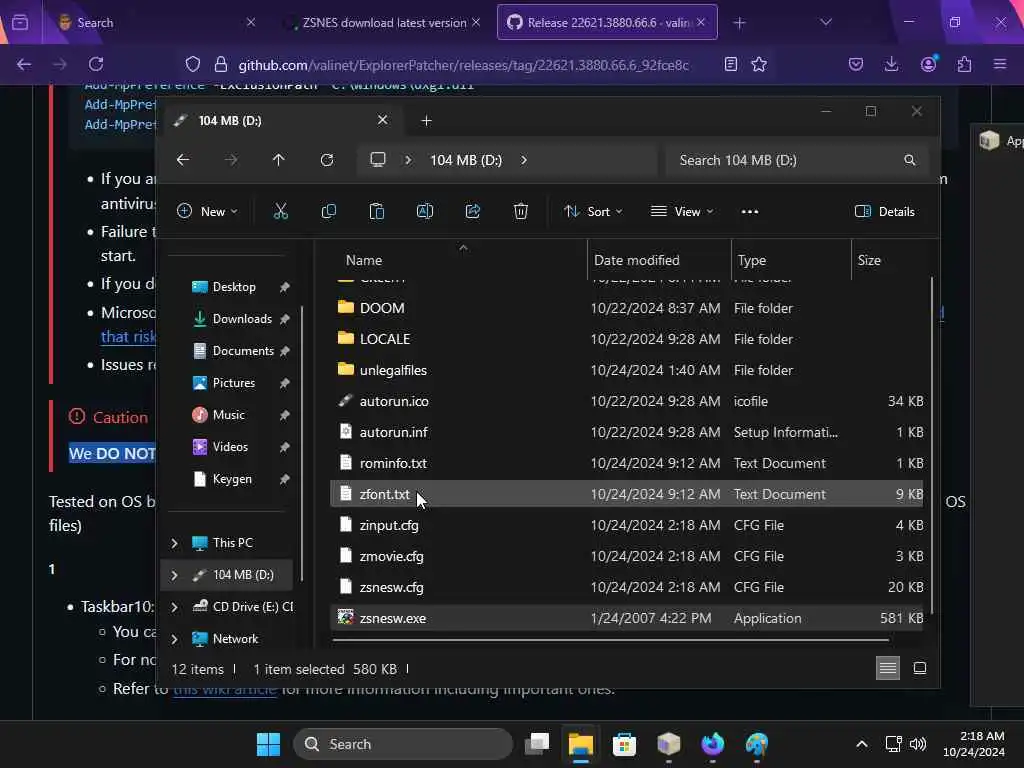Expand the Network tree node

(x=174, y=639)
